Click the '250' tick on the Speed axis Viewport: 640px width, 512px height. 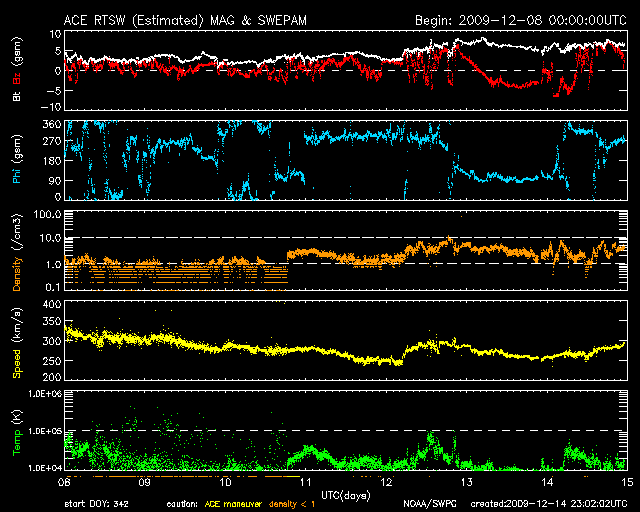click(x=52, y=361)
